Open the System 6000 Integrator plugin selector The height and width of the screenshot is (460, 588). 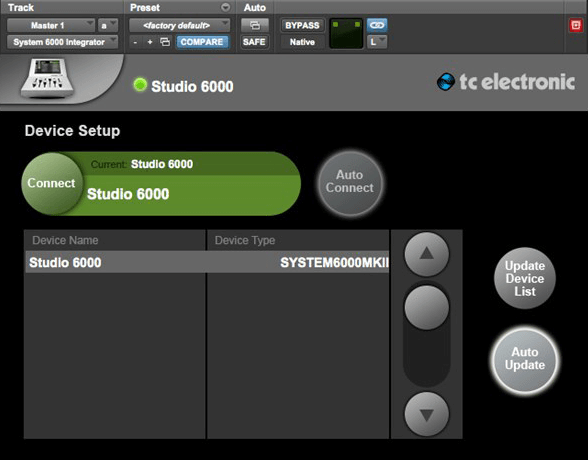pyautogui.click(x=62, y=42)
